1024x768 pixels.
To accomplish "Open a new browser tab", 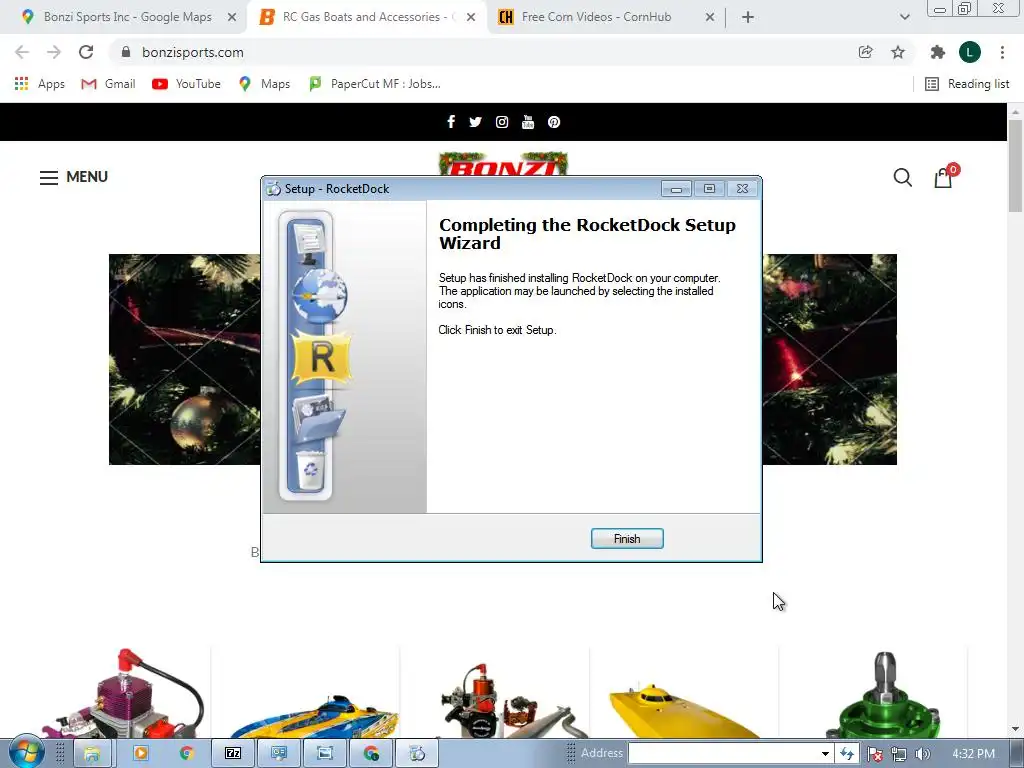I will point(748,17).
